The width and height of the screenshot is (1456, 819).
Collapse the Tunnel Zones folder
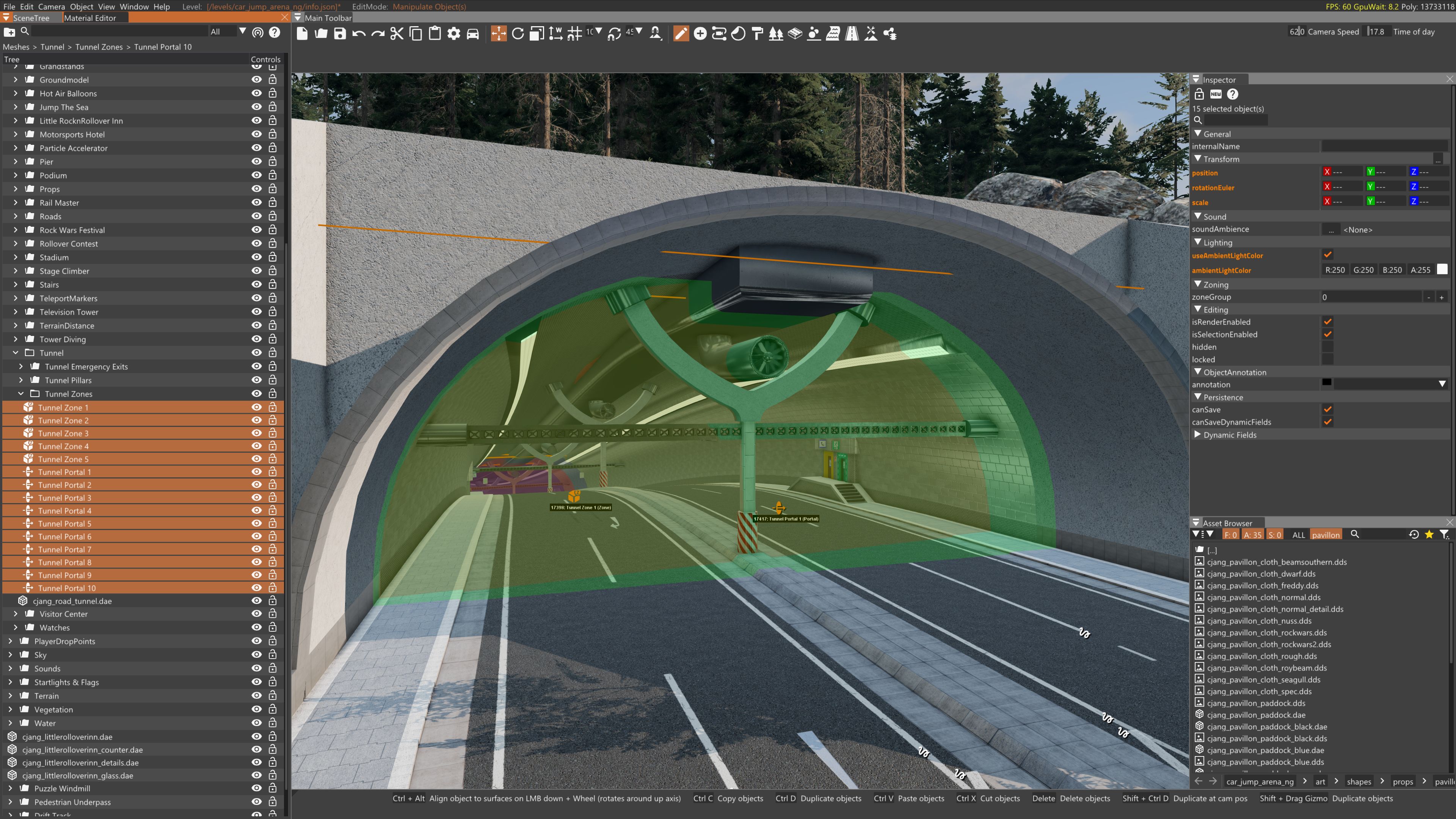coord(21,394)
